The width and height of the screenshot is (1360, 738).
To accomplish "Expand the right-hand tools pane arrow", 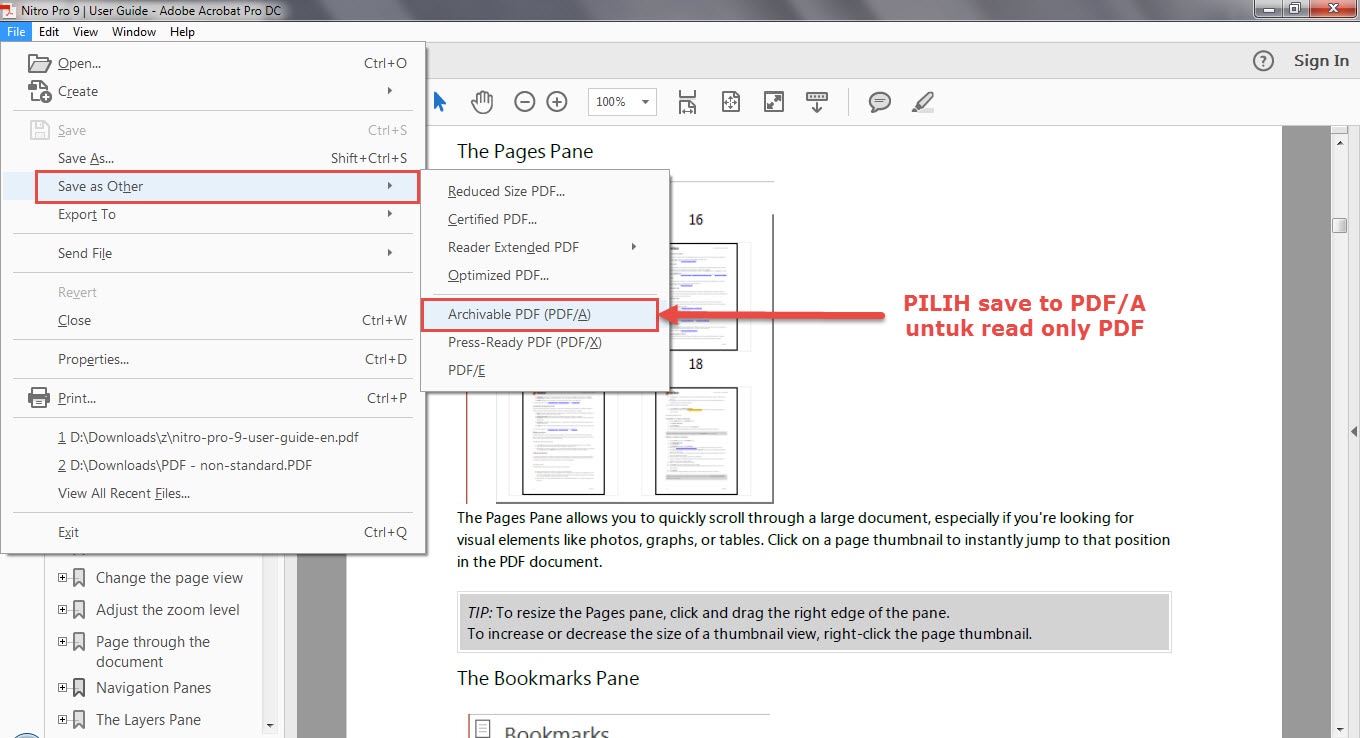I will 1354,432.
